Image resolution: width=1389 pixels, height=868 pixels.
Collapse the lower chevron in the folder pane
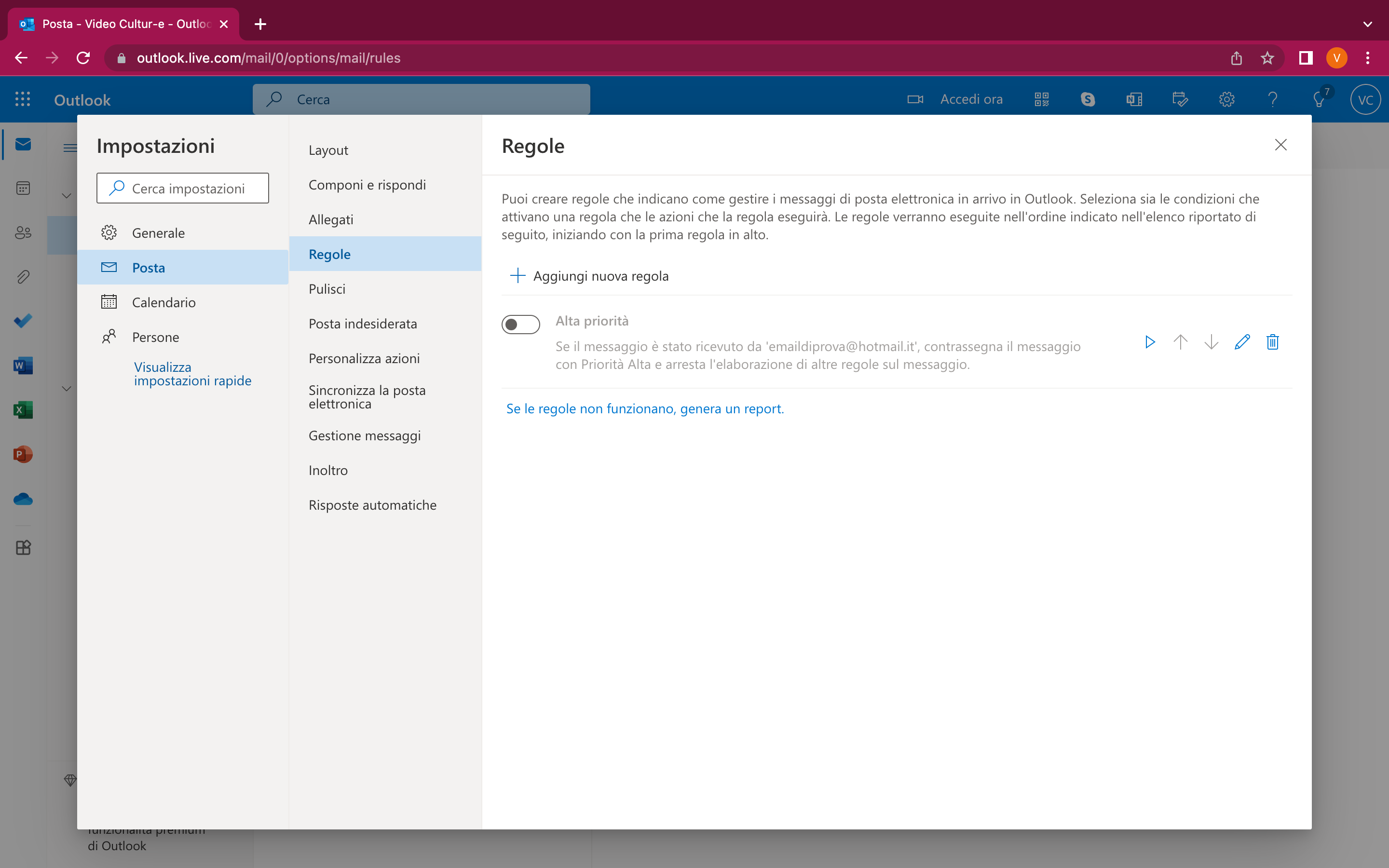point(67,389)
